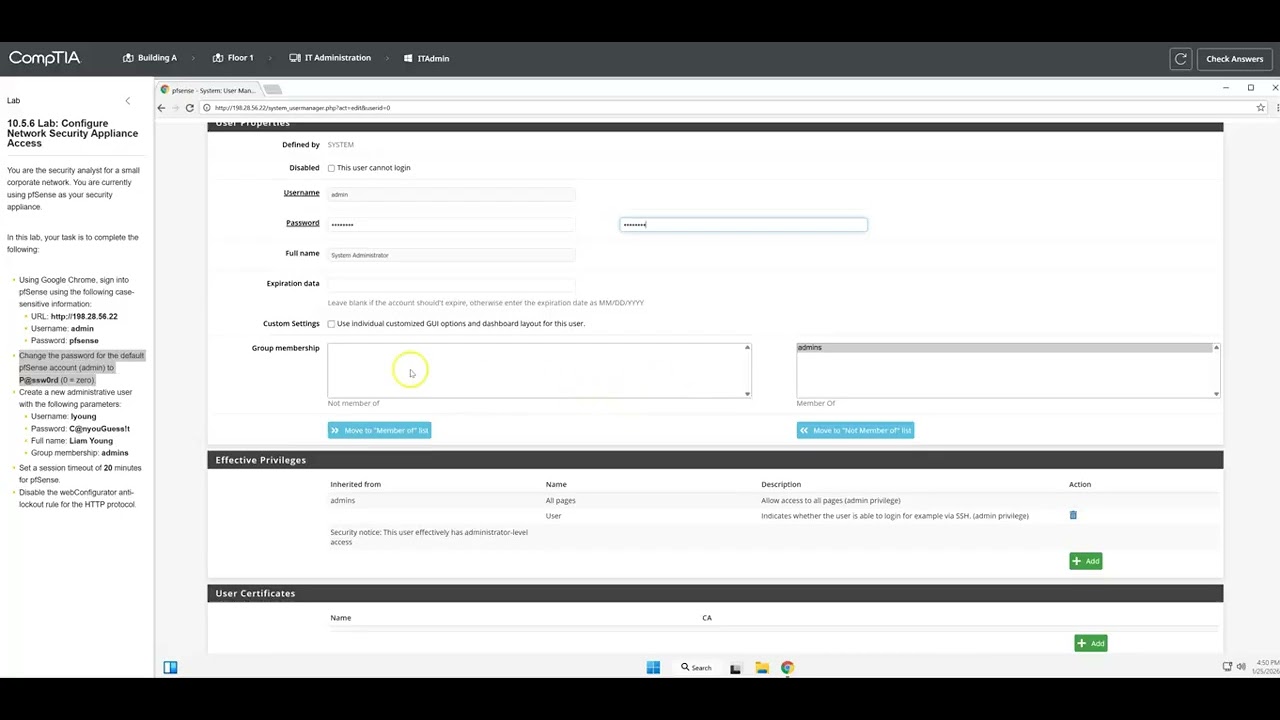Click Add under User Certificates

(1090, 643)
